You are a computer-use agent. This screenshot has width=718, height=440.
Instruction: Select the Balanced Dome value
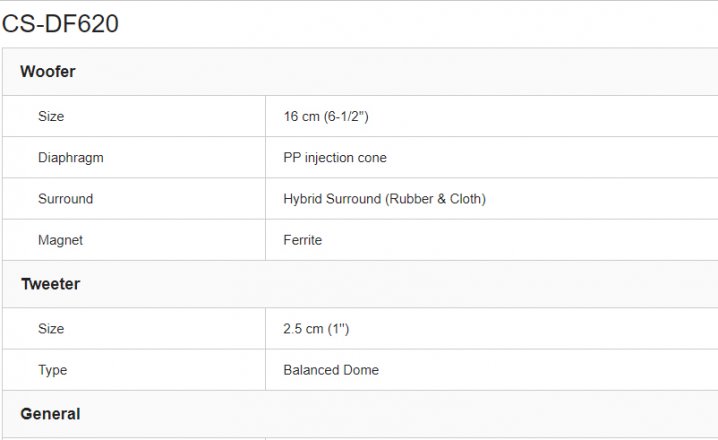click(331, 370)
